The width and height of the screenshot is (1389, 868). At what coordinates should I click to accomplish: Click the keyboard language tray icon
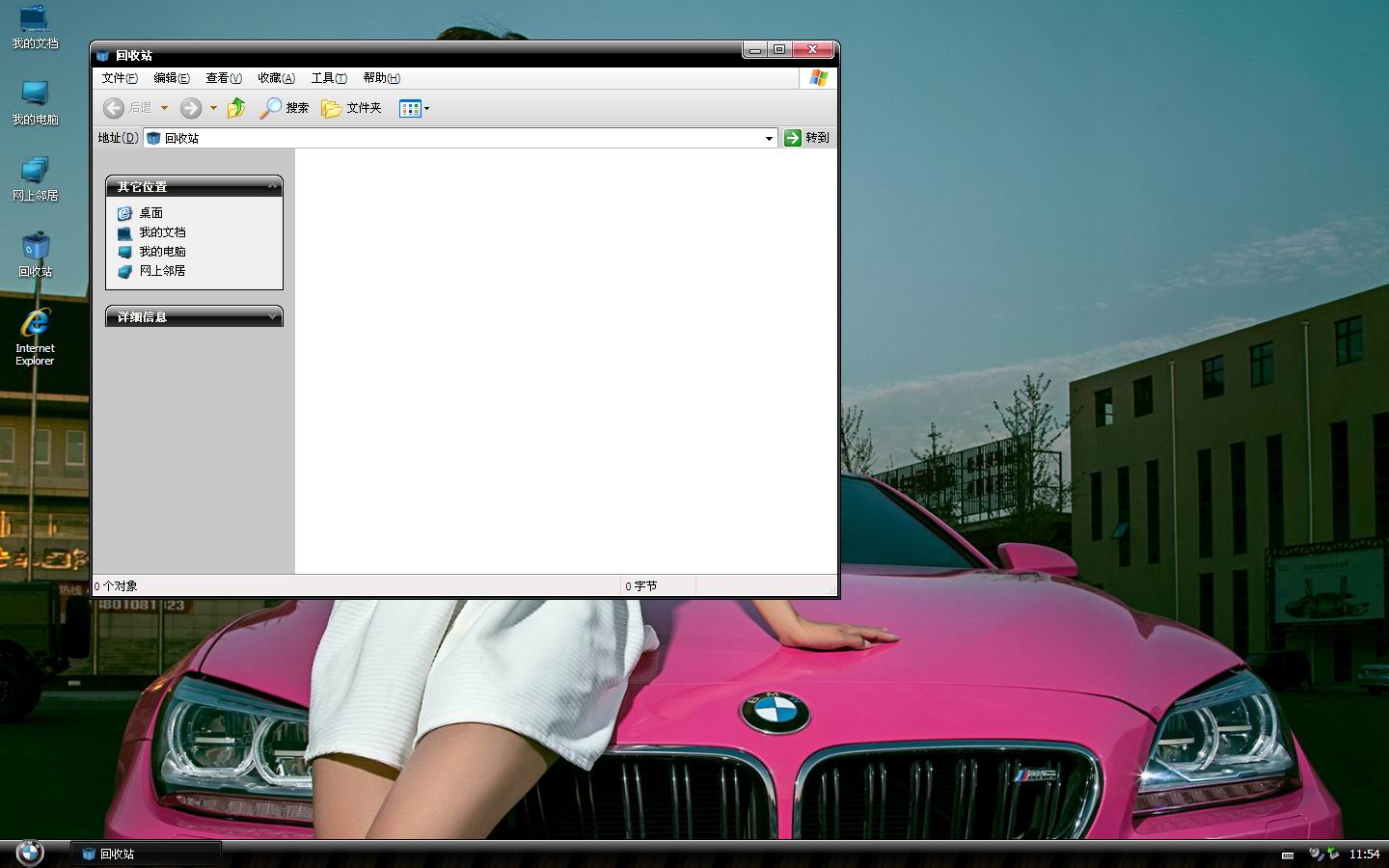[x=1288, y=854]
